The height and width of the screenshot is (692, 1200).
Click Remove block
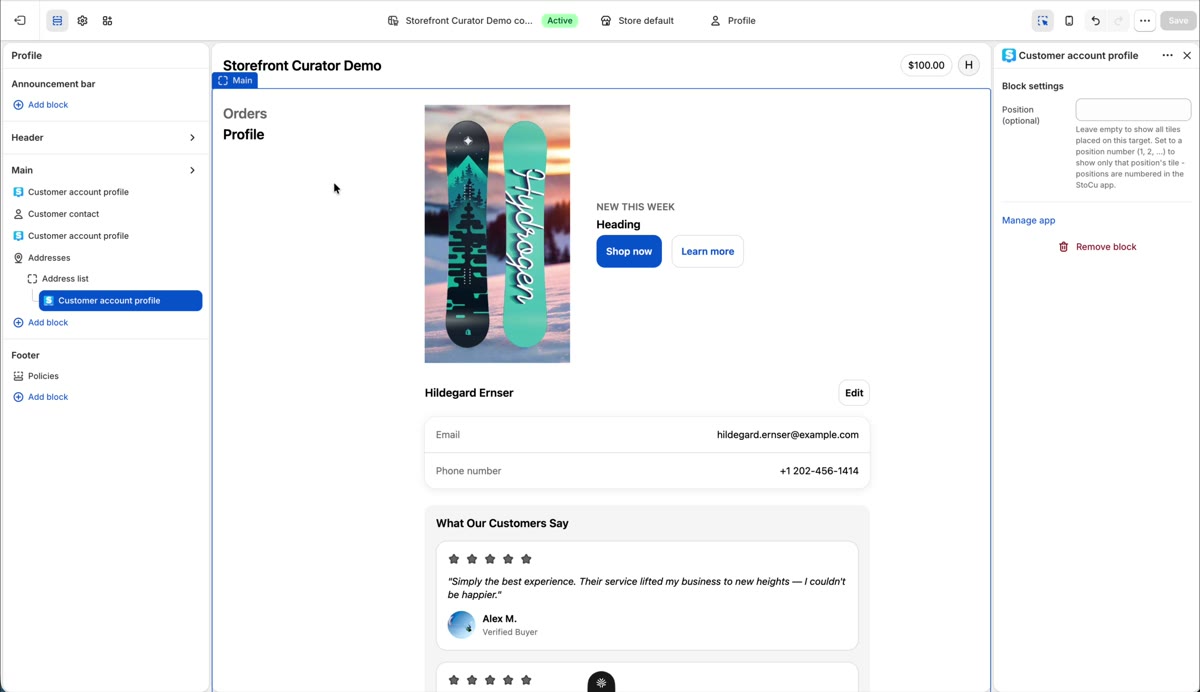pyautogui.click(x=1098, y=247)
